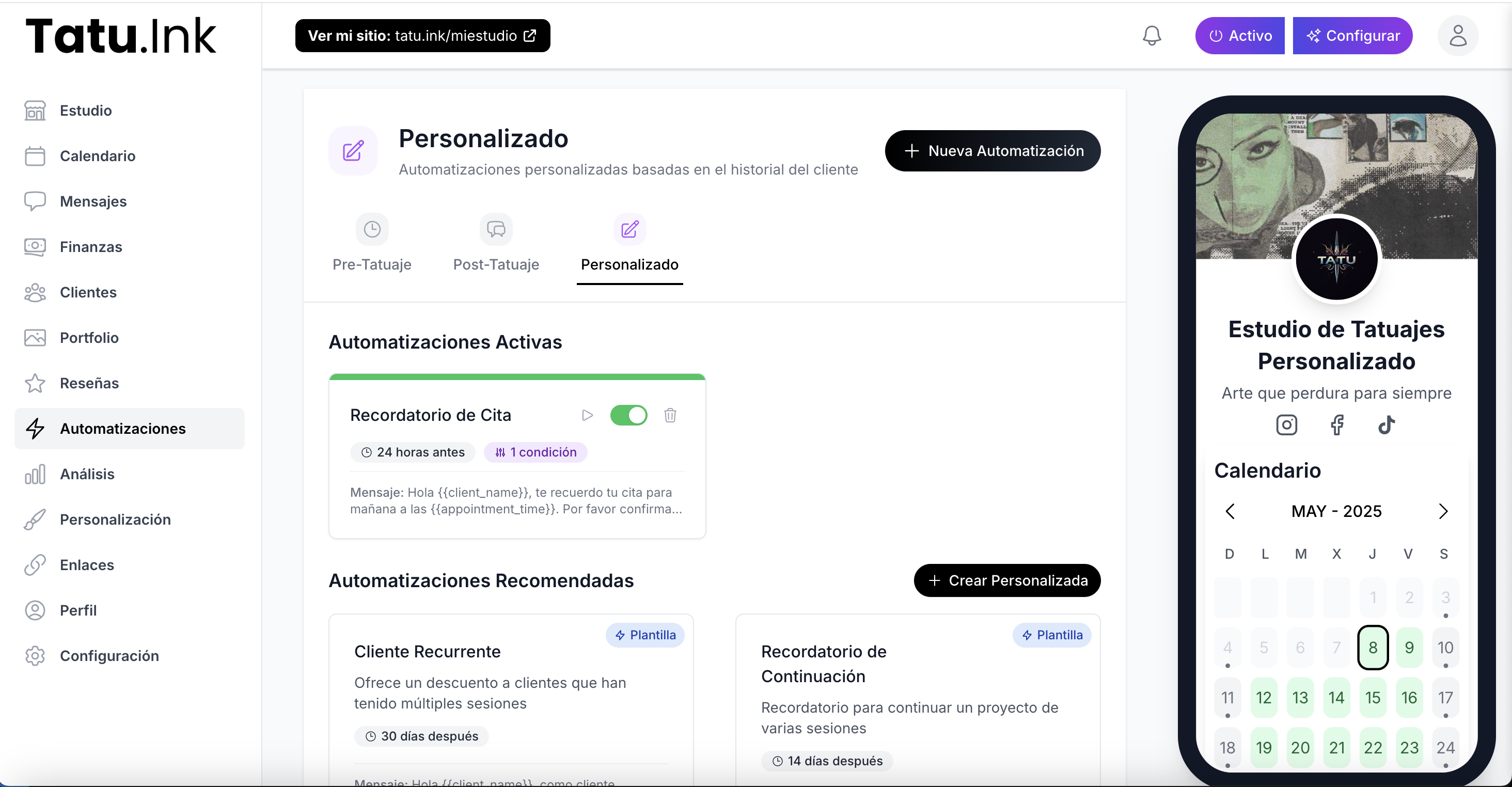Go to previous month in calendar
Screen dimensions: 1512x787
pos(1230,511)
